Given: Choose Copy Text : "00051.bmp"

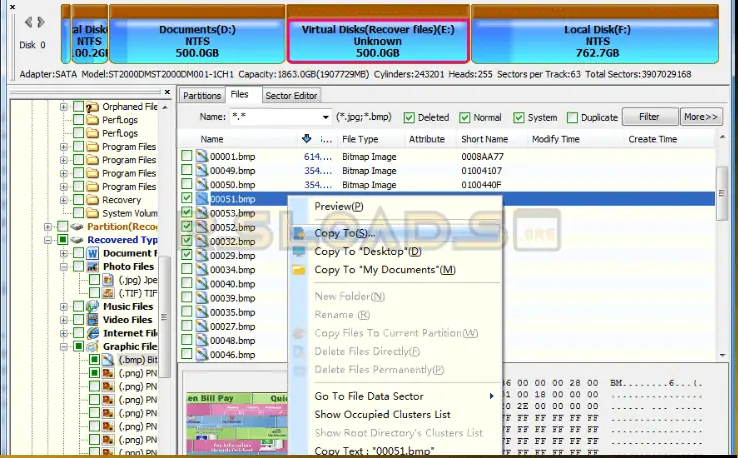Looking at the screenshot, I should tap(374, 450).
